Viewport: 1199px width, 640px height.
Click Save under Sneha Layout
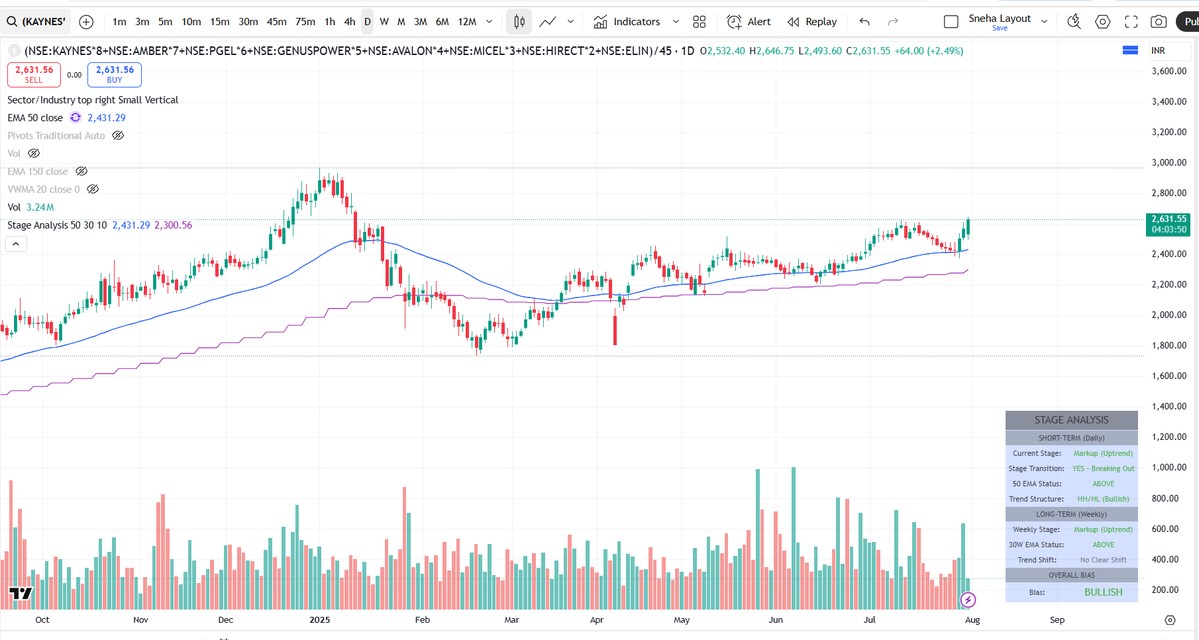[999, 28]
